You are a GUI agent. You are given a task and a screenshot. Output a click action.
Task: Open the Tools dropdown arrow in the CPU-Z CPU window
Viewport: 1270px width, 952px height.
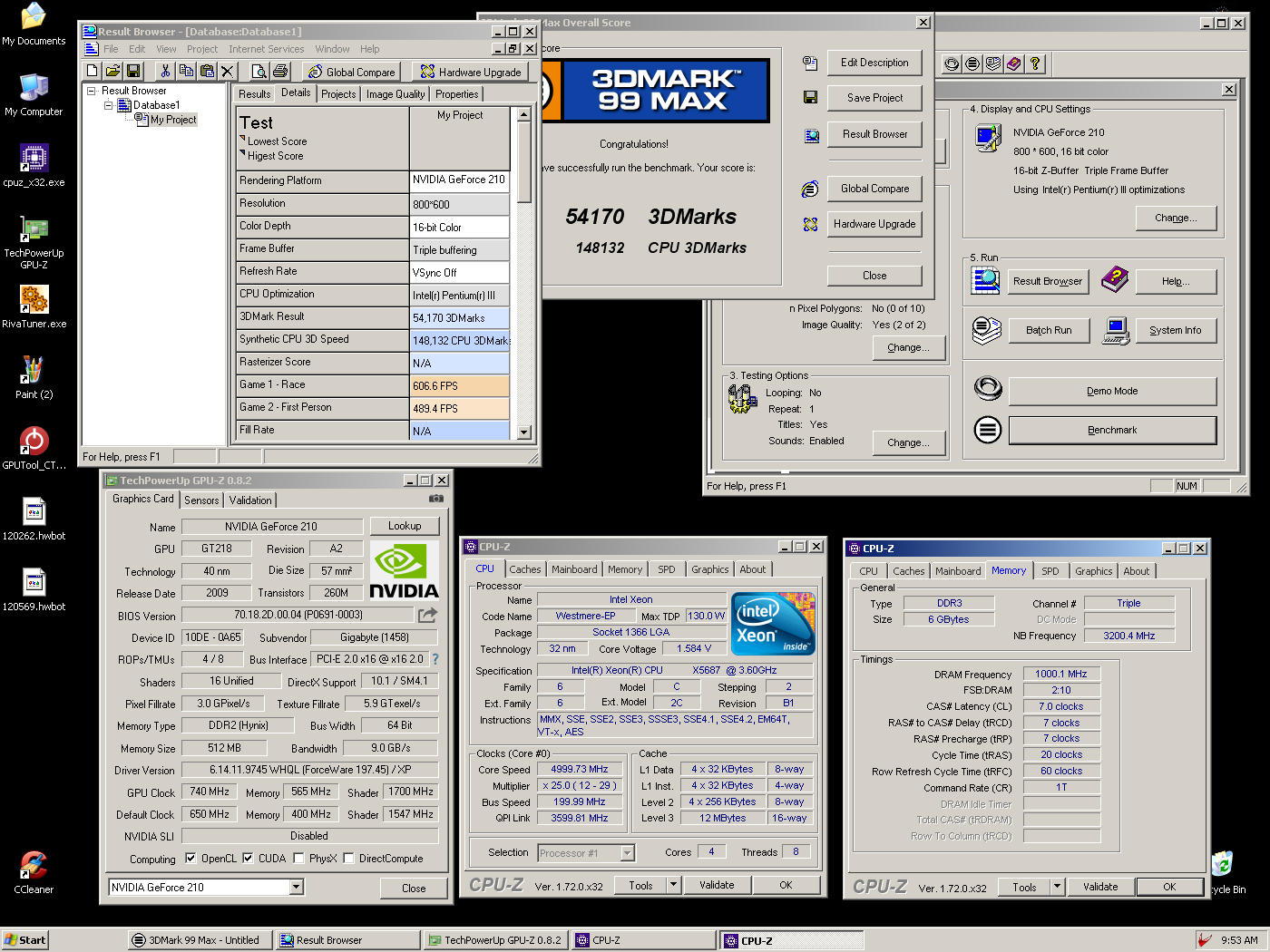click(673, 885)
